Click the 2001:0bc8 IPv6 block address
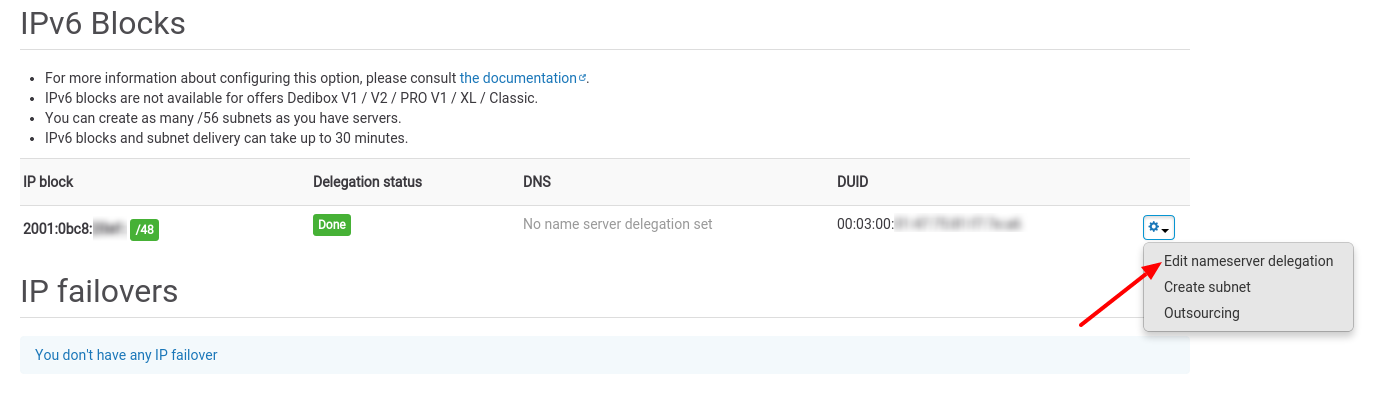This screenshot has width=1386, height=407. (x=58, y=229)
